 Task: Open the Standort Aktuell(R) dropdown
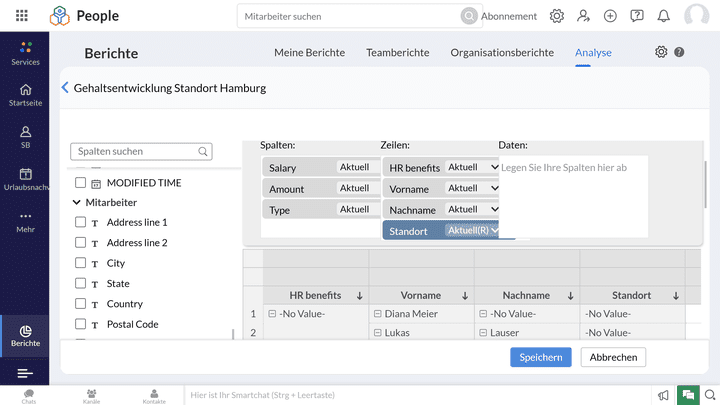coord(472,230)
